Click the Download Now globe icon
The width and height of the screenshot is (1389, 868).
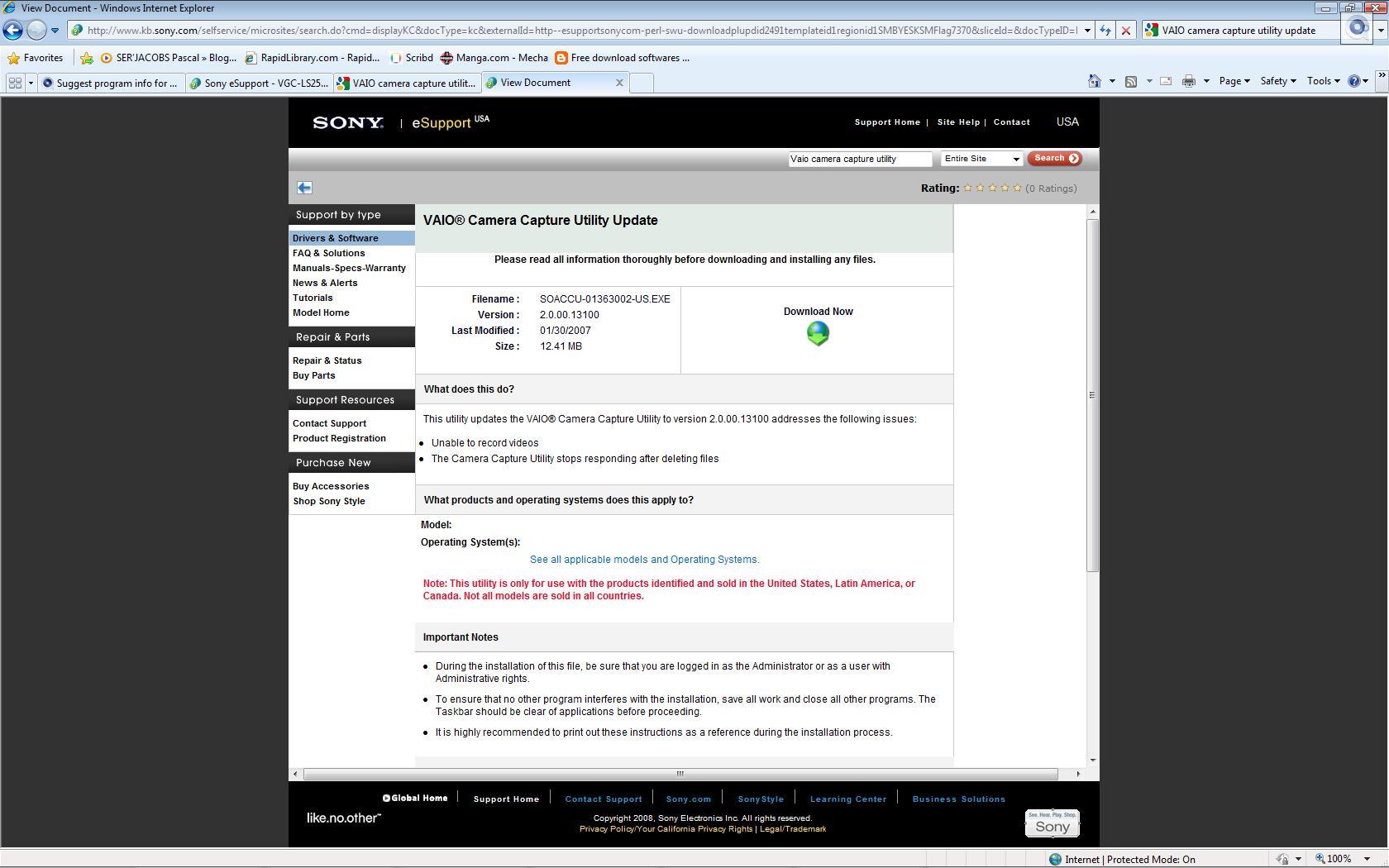pyautogui.click(x=818, y=334)
